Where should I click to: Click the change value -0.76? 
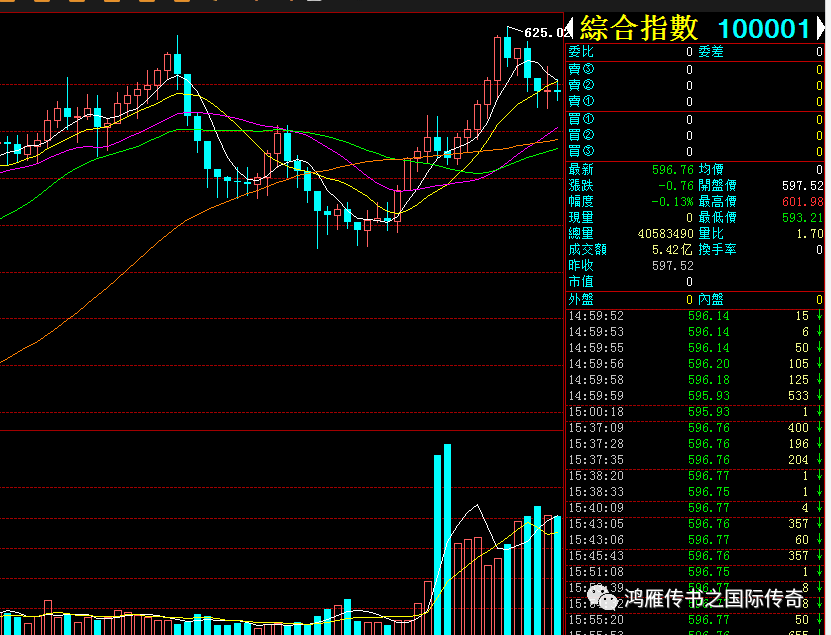coord(676,186)
